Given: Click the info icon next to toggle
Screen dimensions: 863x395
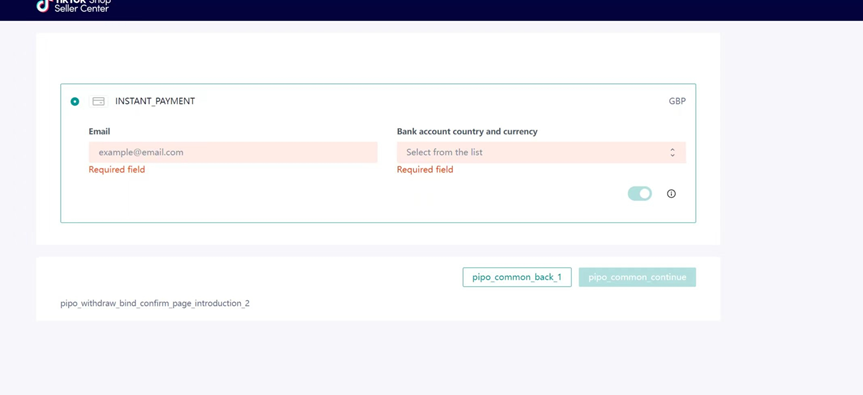Looking at the screenshot, I should coord(671,194).
